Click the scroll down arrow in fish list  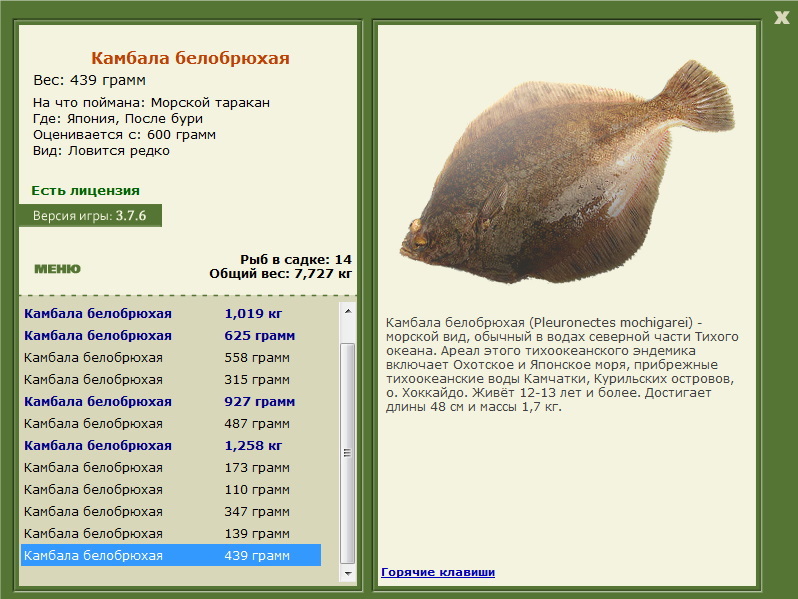[x=348, y=574]
